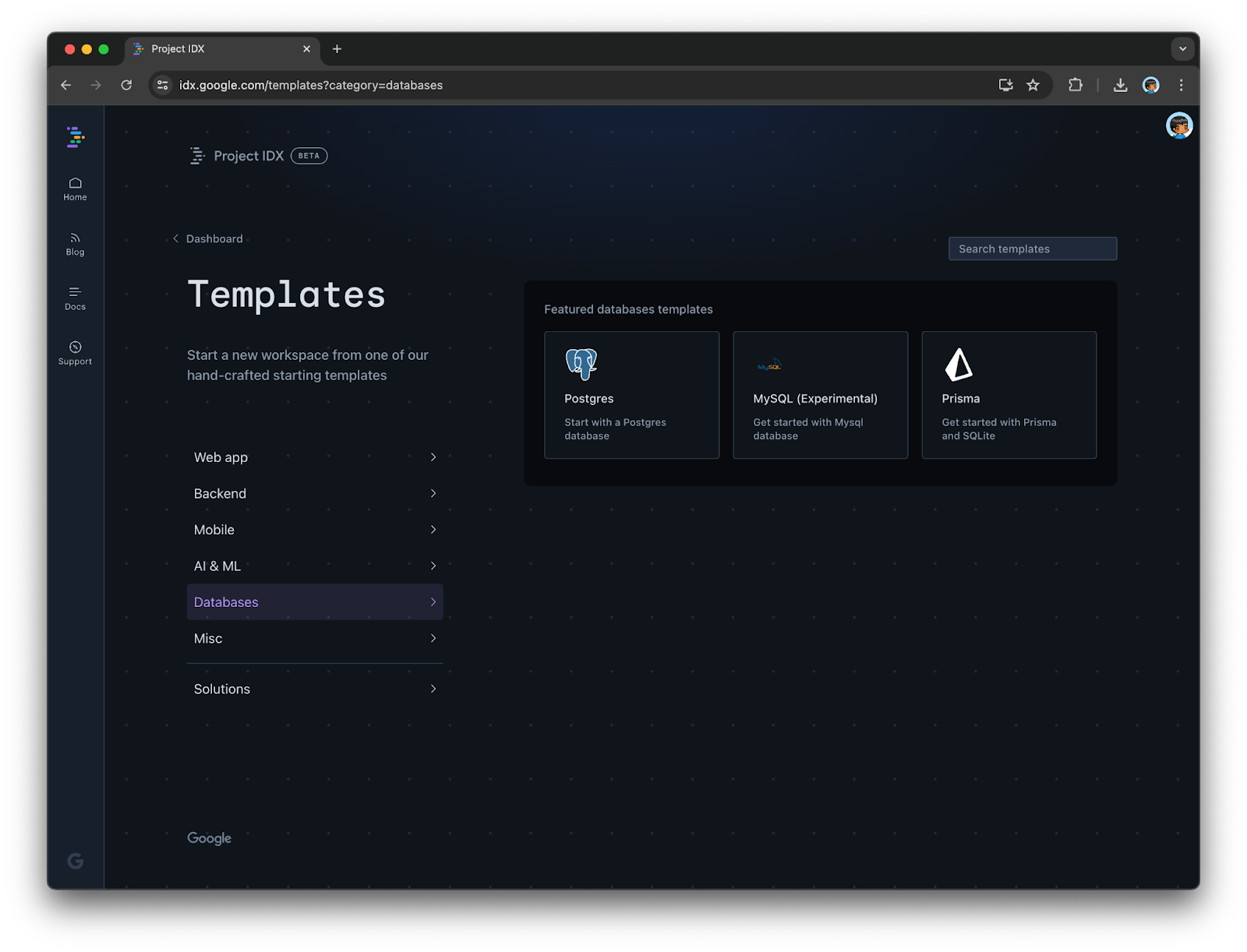Open browser Downloads
The height and width of the screenshot is (952, 1247).
point(1121,85)
